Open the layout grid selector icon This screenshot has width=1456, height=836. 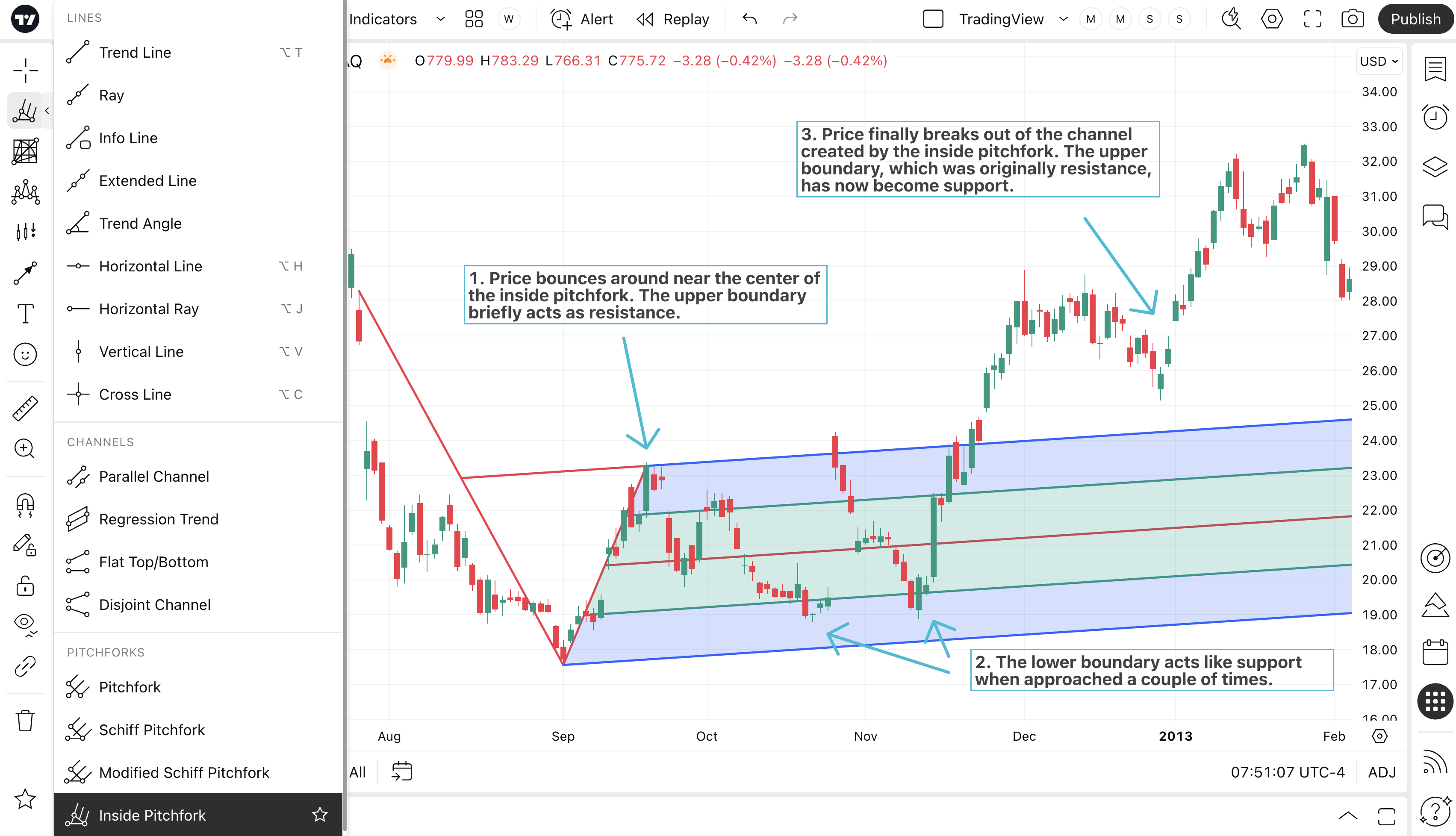click(474, 19)
